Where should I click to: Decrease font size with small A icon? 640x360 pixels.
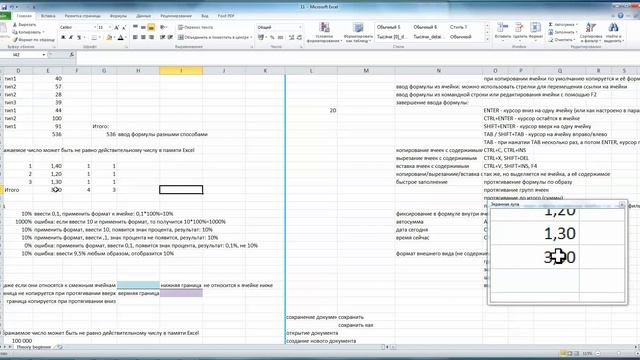pyautogui.click(x=124, y=27)
